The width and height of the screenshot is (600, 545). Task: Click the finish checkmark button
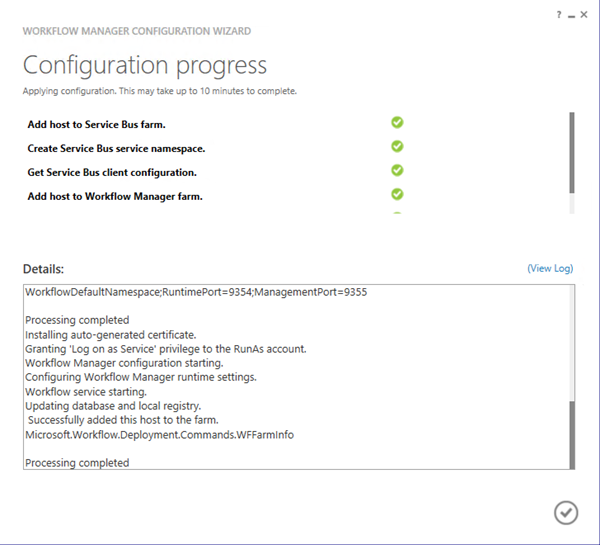(x=566, y=512)
